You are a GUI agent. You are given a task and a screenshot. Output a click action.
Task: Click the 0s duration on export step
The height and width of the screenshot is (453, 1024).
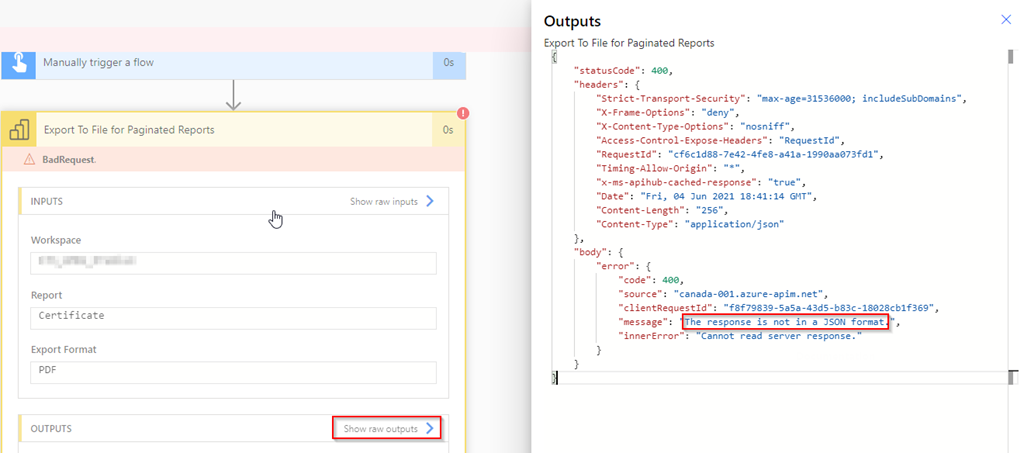448,130
